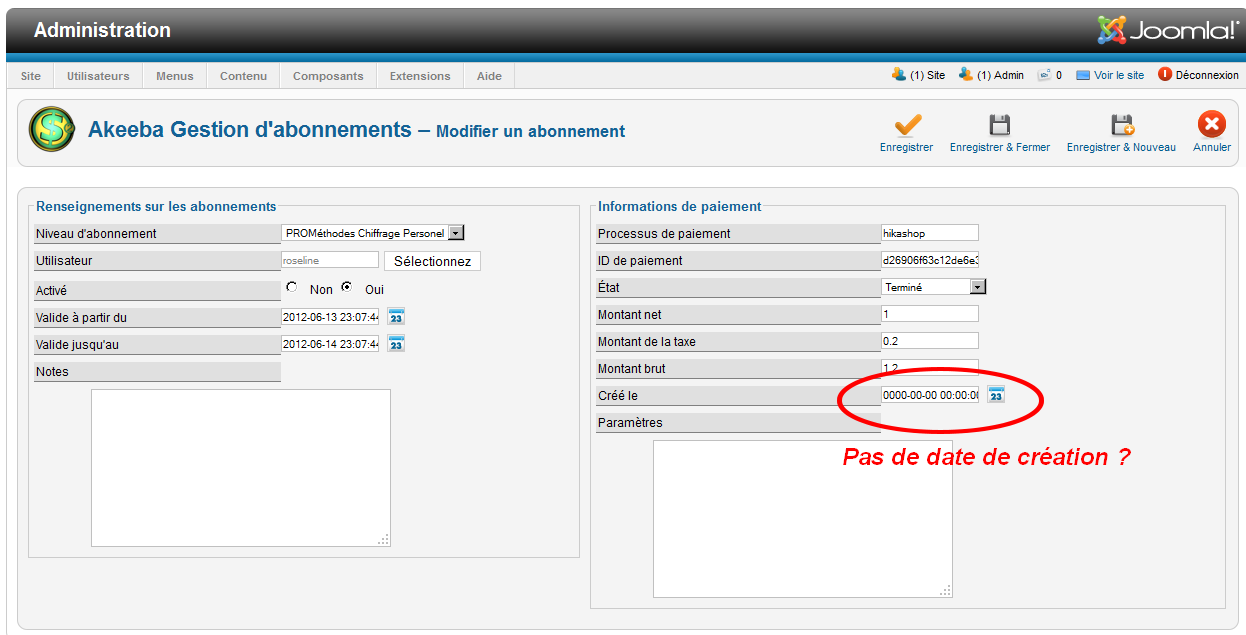The width and height of the screenshot is (1246, 635).
Task: Click the Administration header title
Action: [x=102, y=30]
